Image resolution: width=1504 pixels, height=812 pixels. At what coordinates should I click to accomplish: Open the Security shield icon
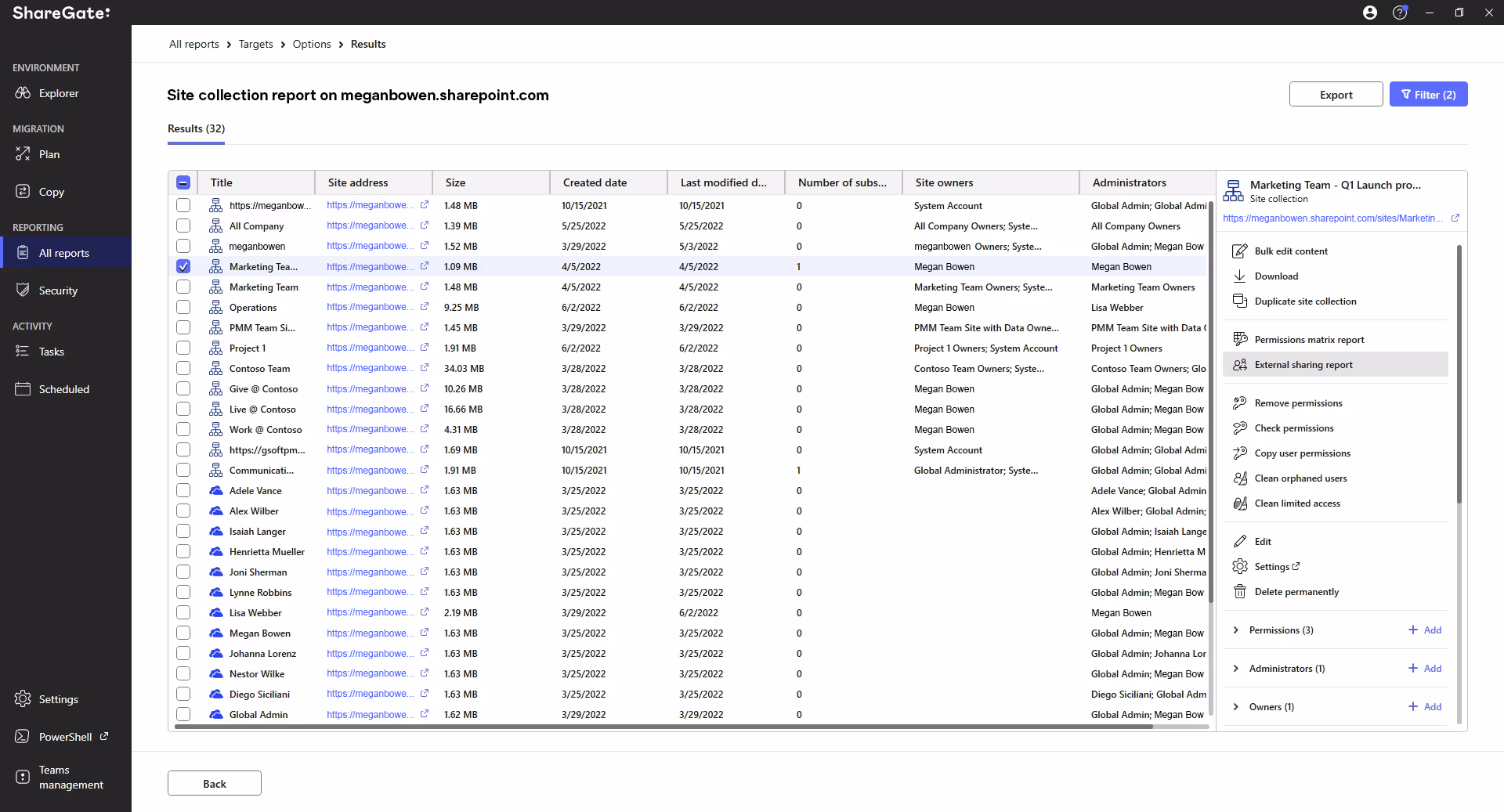[23, 291]
